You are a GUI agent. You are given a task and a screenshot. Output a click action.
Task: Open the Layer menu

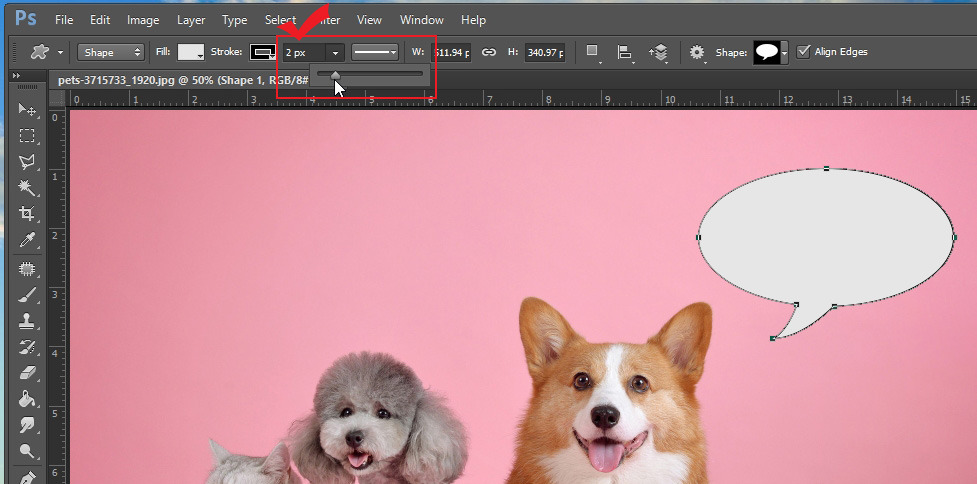point(191,20)
